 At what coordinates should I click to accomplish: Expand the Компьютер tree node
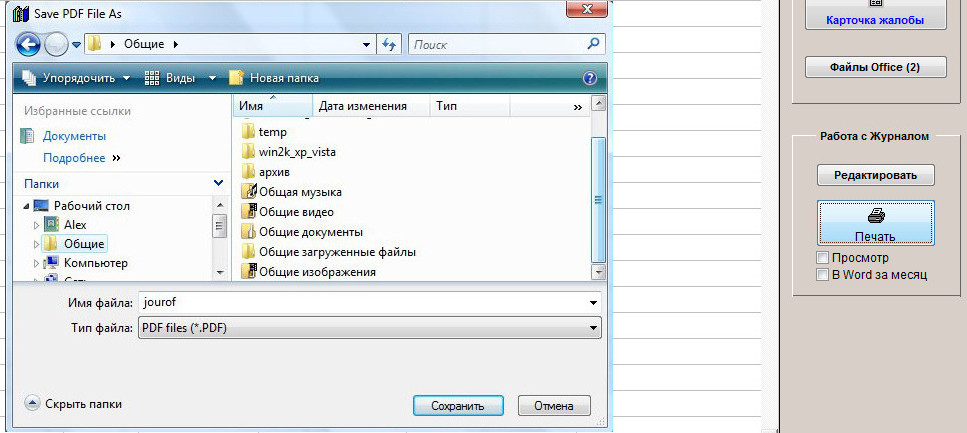pyautogui.click(x=36, y=263)
